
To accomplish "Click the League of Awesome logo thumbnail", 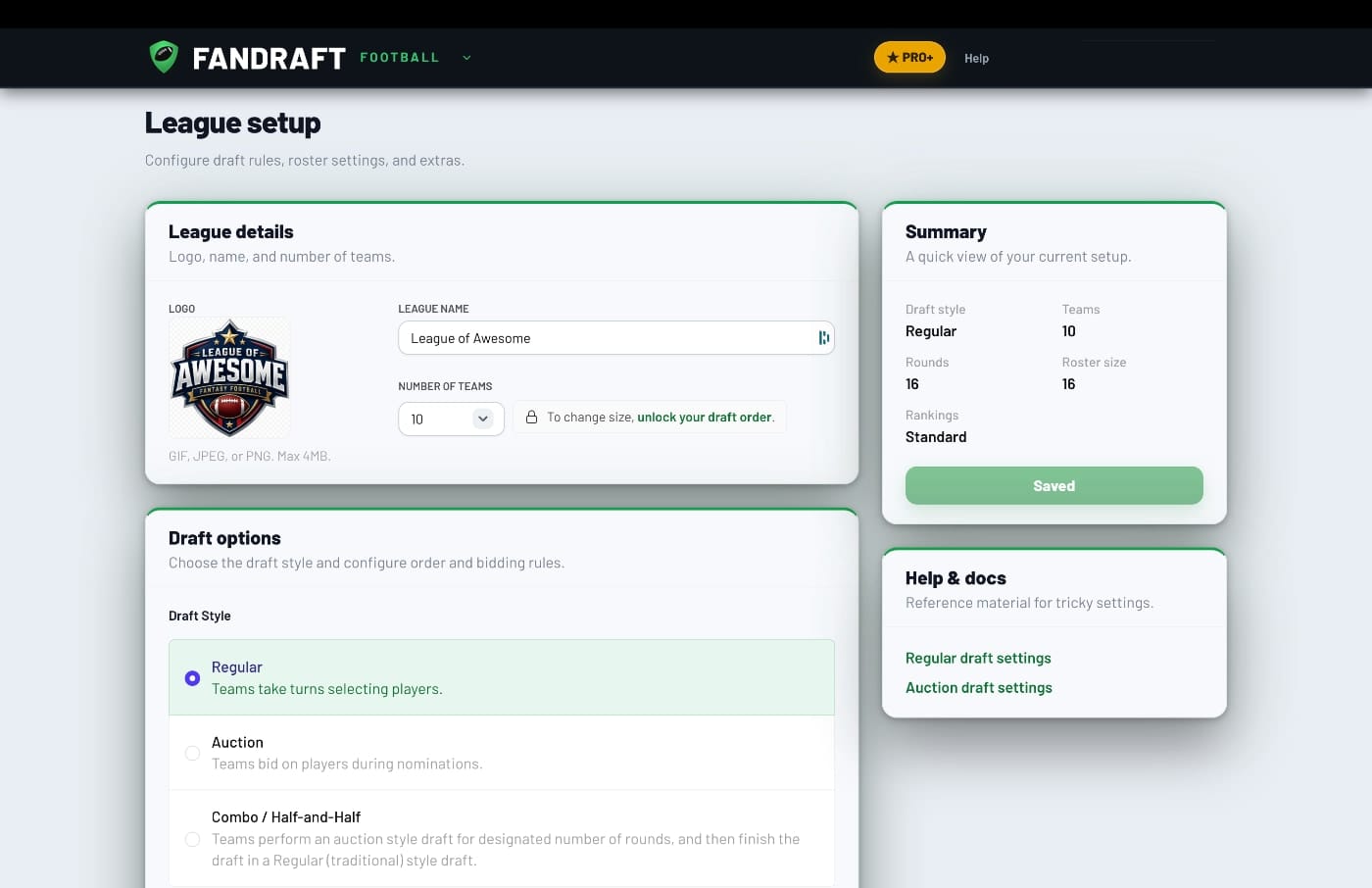I will (229, 377).
